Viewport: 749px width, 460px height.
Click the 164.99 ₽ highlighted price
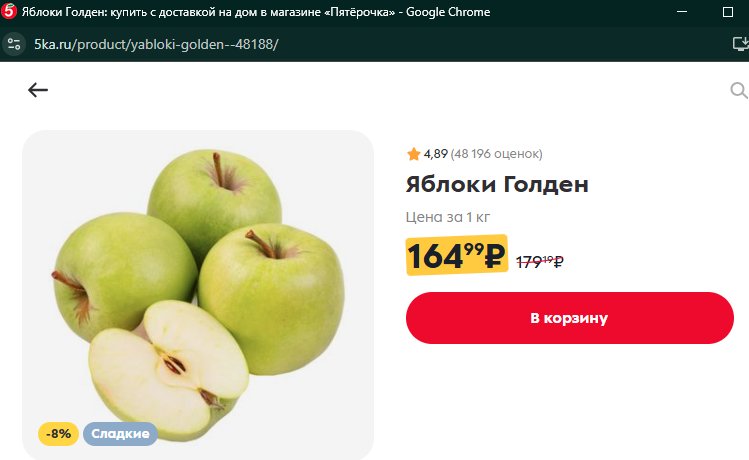pos(456,255)
